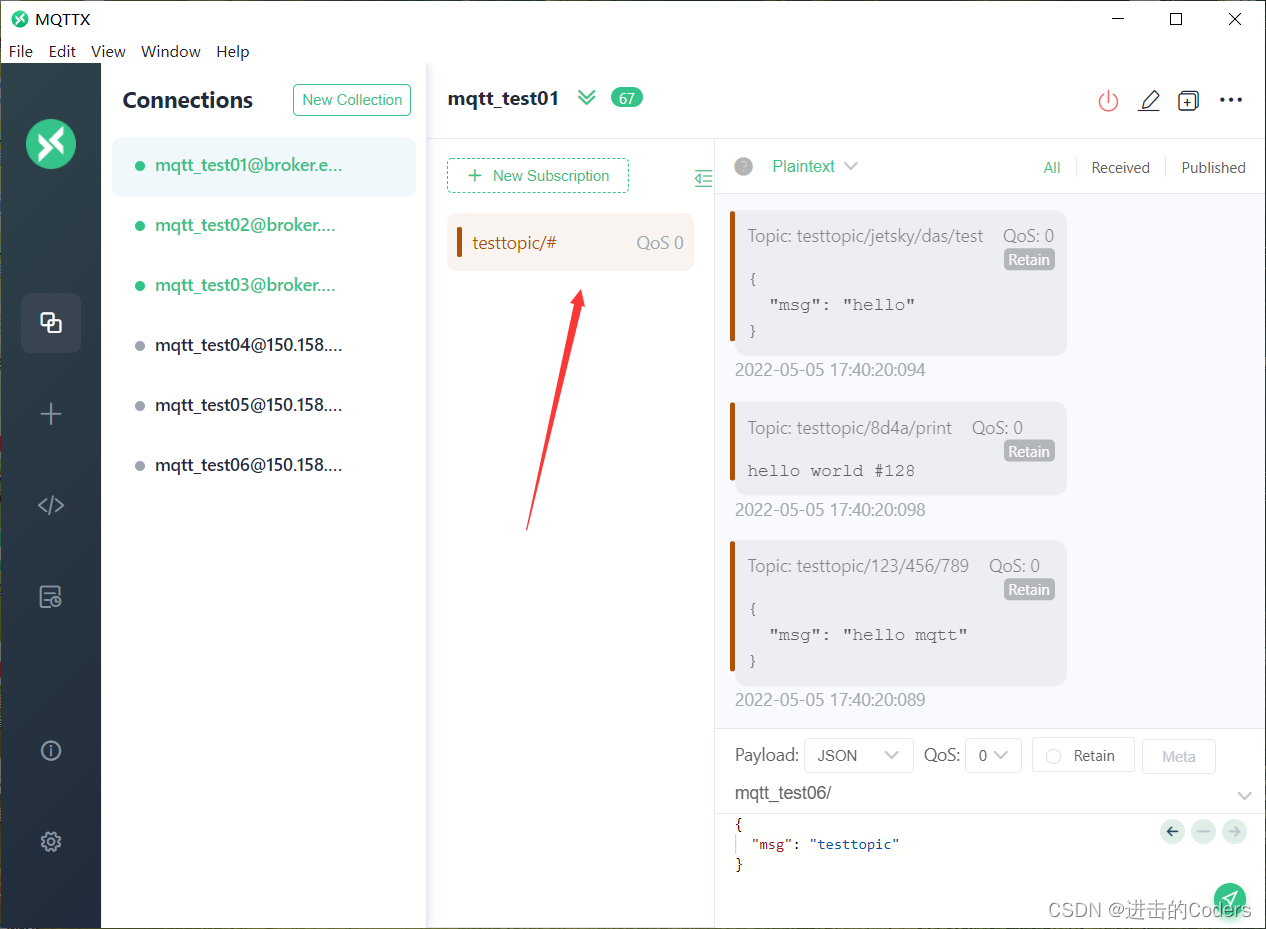Click the Meta button
1266x929 pixels.
point(1179,757)
